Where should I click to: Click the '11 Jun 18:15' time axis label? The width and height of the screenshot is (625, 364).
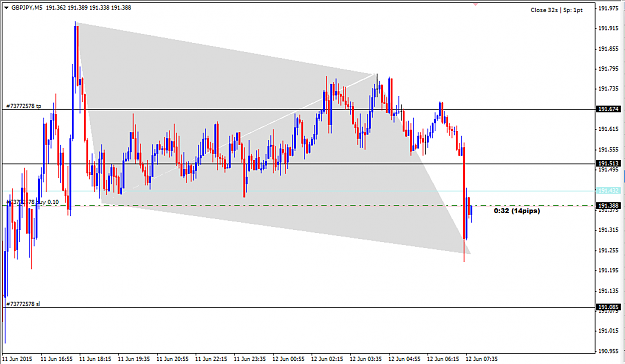point(95,359)
